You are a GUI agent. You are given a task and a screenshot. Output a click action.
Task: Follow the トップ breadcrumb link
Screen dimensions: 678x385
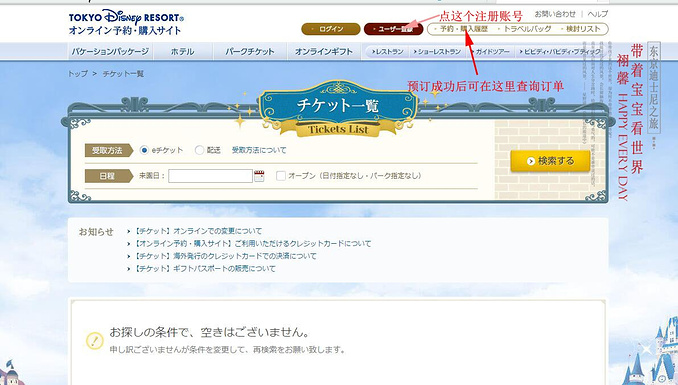tap(78, 74)
